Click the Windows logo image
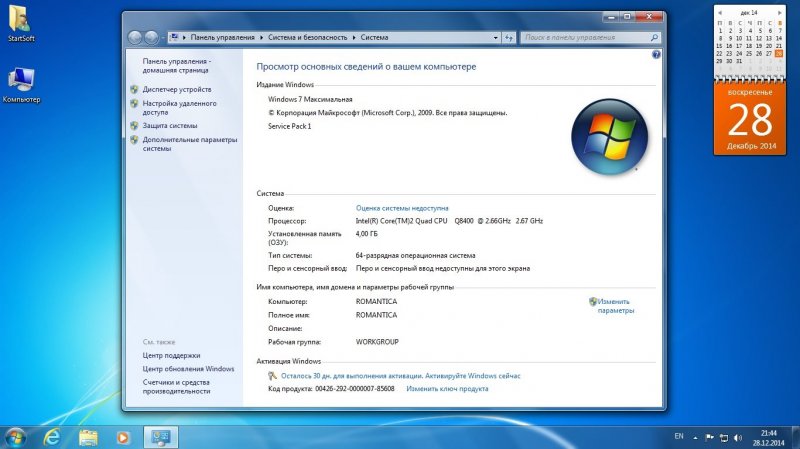This screenshot has width=800, height=449. (x=610, y=137)
